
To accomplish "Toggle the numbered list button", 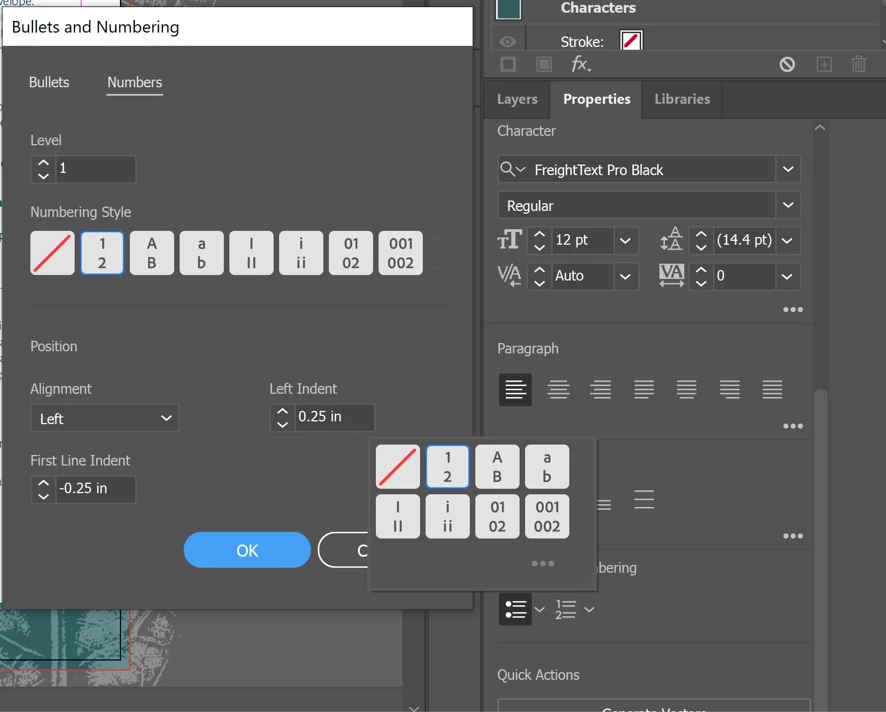I will point(566,610).
